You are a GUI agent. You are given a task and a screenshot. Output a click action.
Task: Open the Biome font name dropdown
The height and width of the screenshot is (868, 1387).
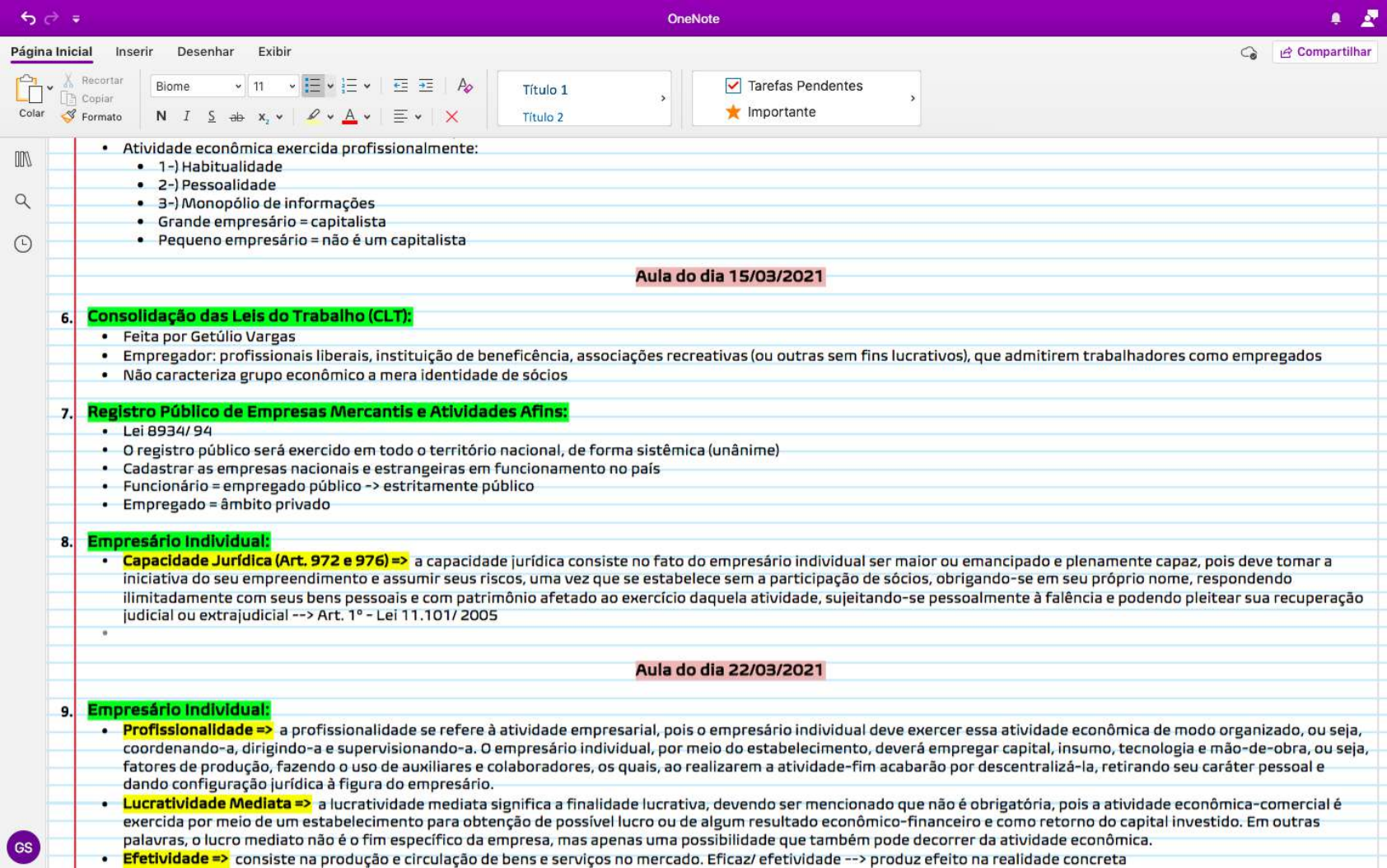pyautogui.click(x=198, y=86)
